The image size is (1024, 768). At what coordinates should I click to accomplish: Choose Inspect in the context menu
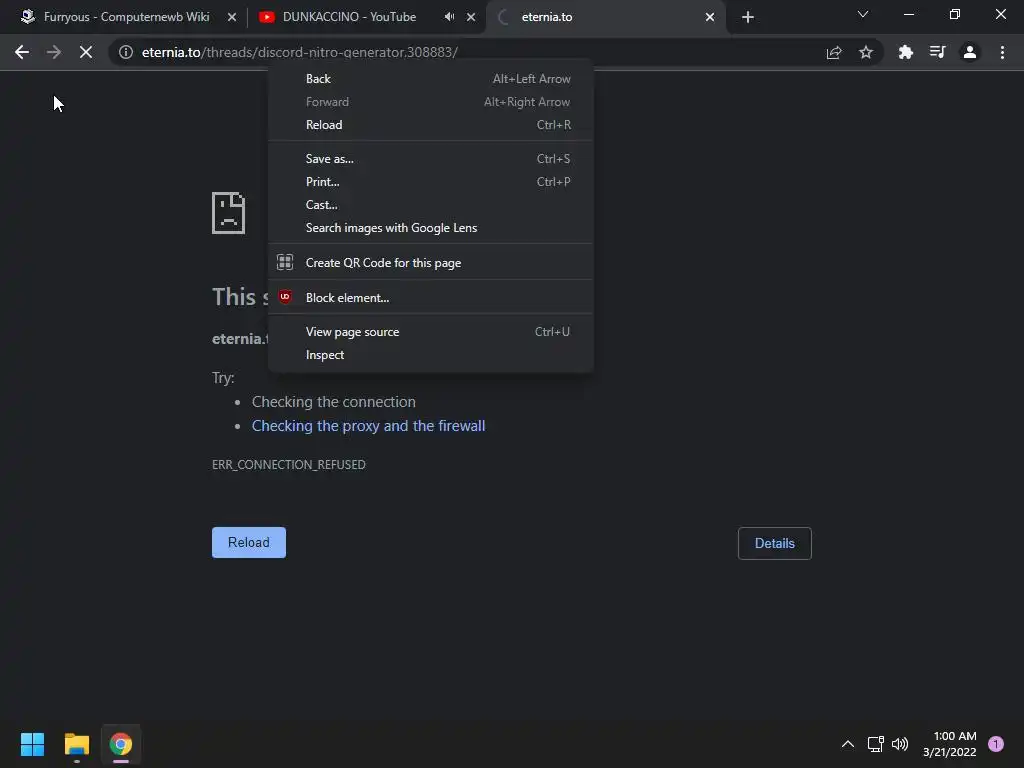pyautogui.click(x=430, y=355)
